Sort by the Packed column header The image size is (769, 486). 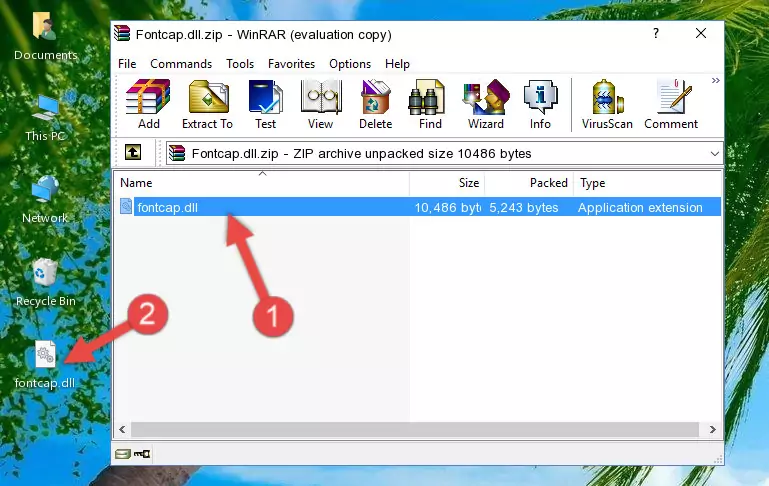point(529,183)
